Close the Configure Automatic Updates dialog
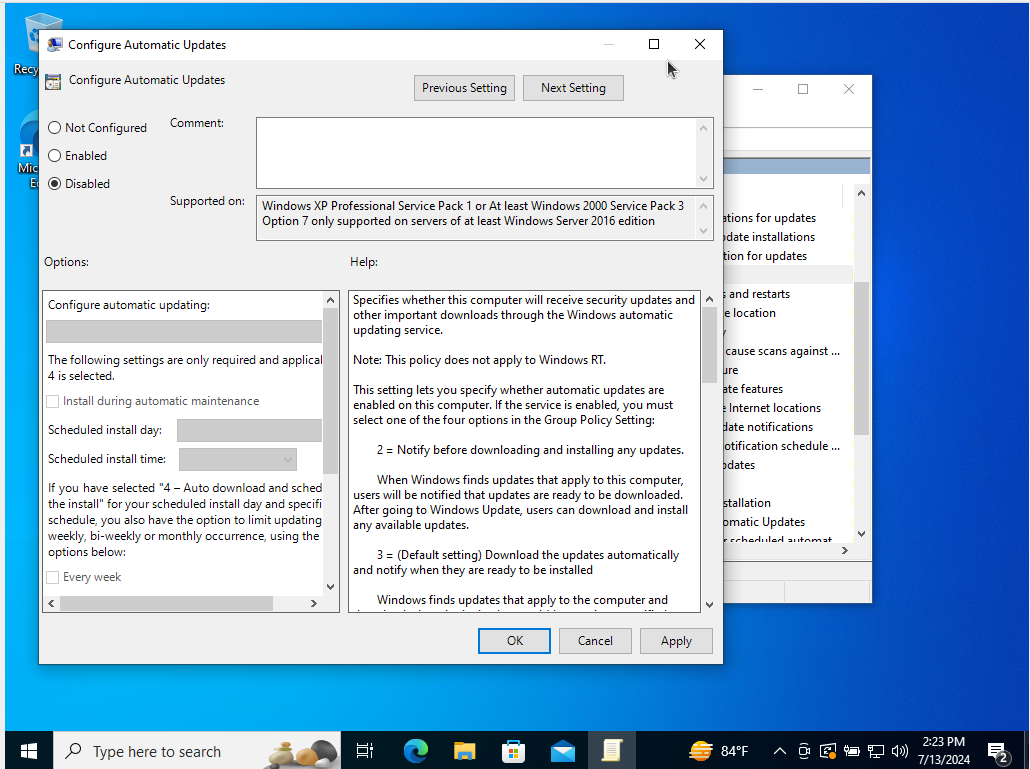The width and height of the screenshot is (1030, 769). pos(700,44)
